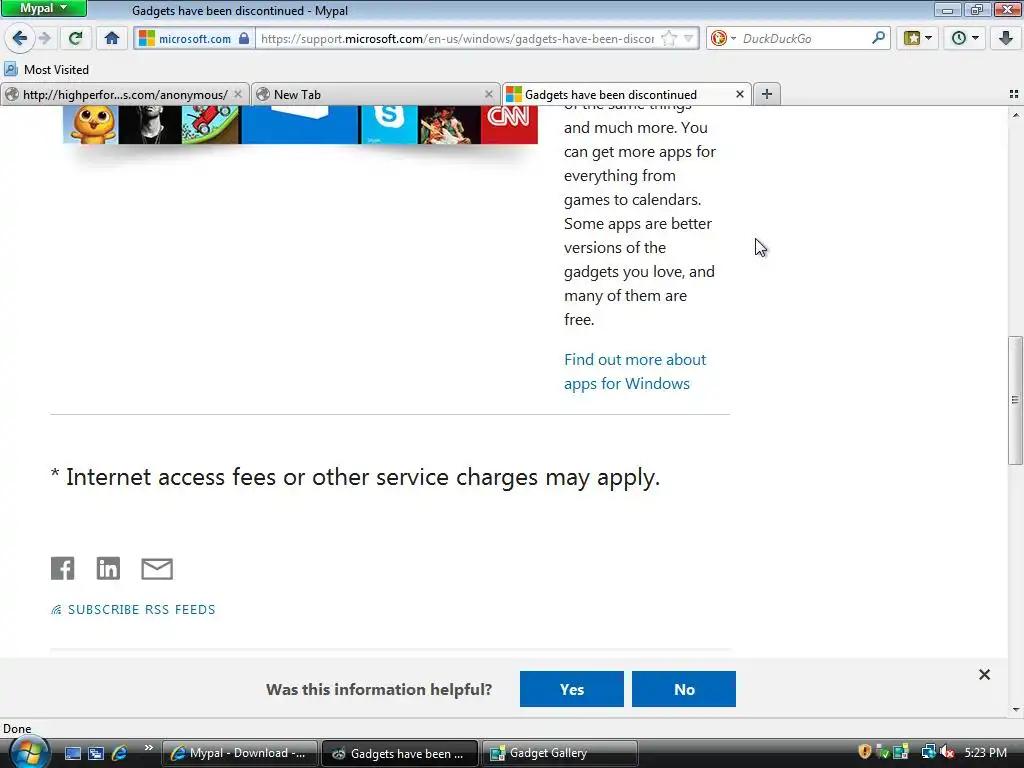Image resolution: width=1024 pixels, height=768 pixels.
Task: Open the DuckDuckGo search engine selector
Action: pos(723,39)
